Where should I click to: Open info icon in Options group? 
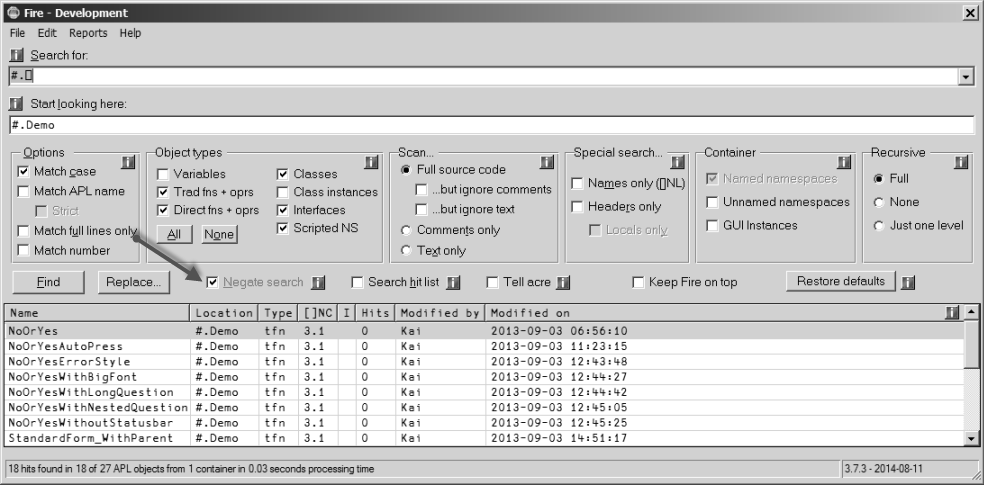(128, 163)
